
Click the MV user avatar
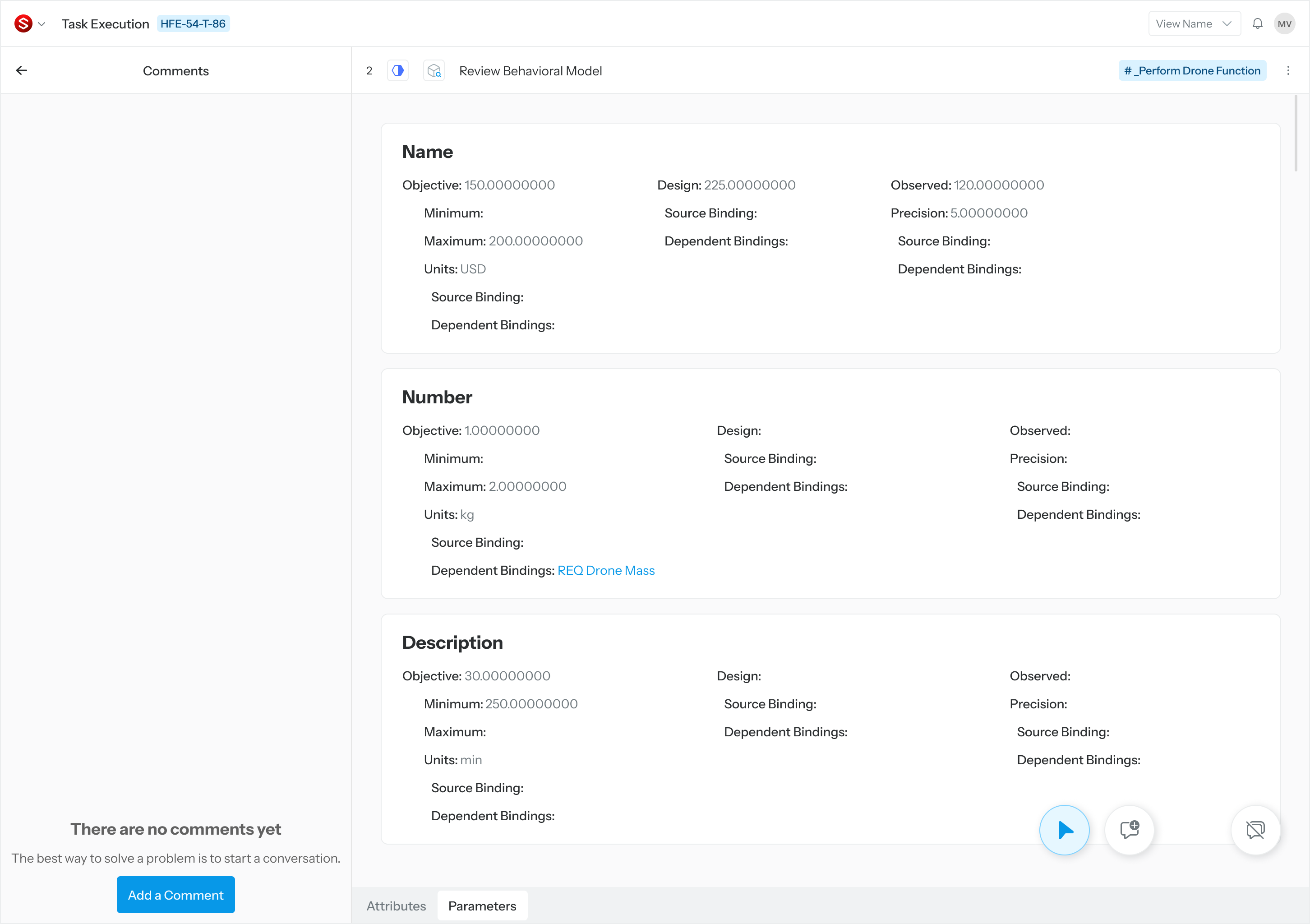click(x=1284, y=23)
